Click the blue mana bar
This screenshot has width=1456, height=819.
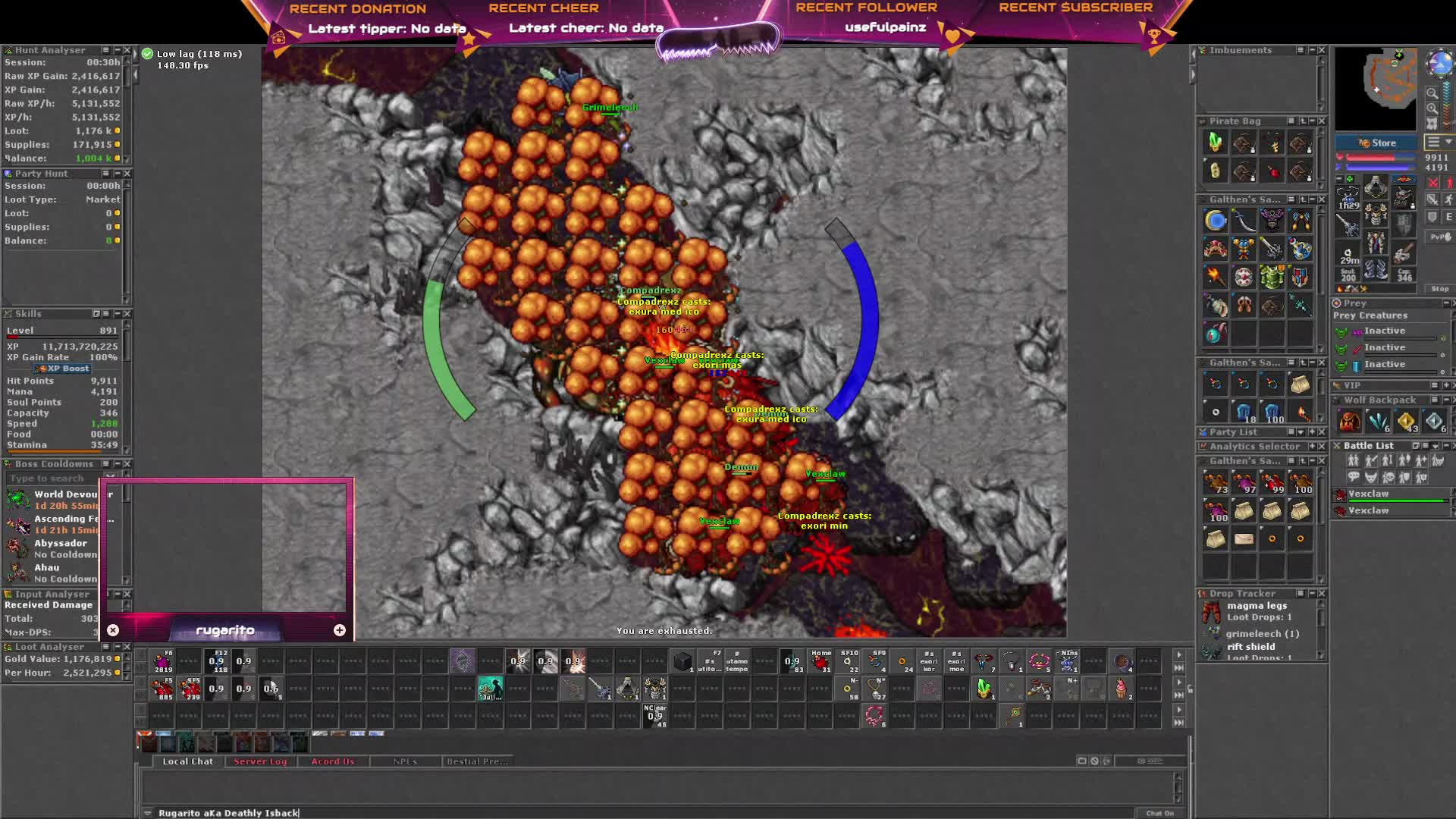1380,168
